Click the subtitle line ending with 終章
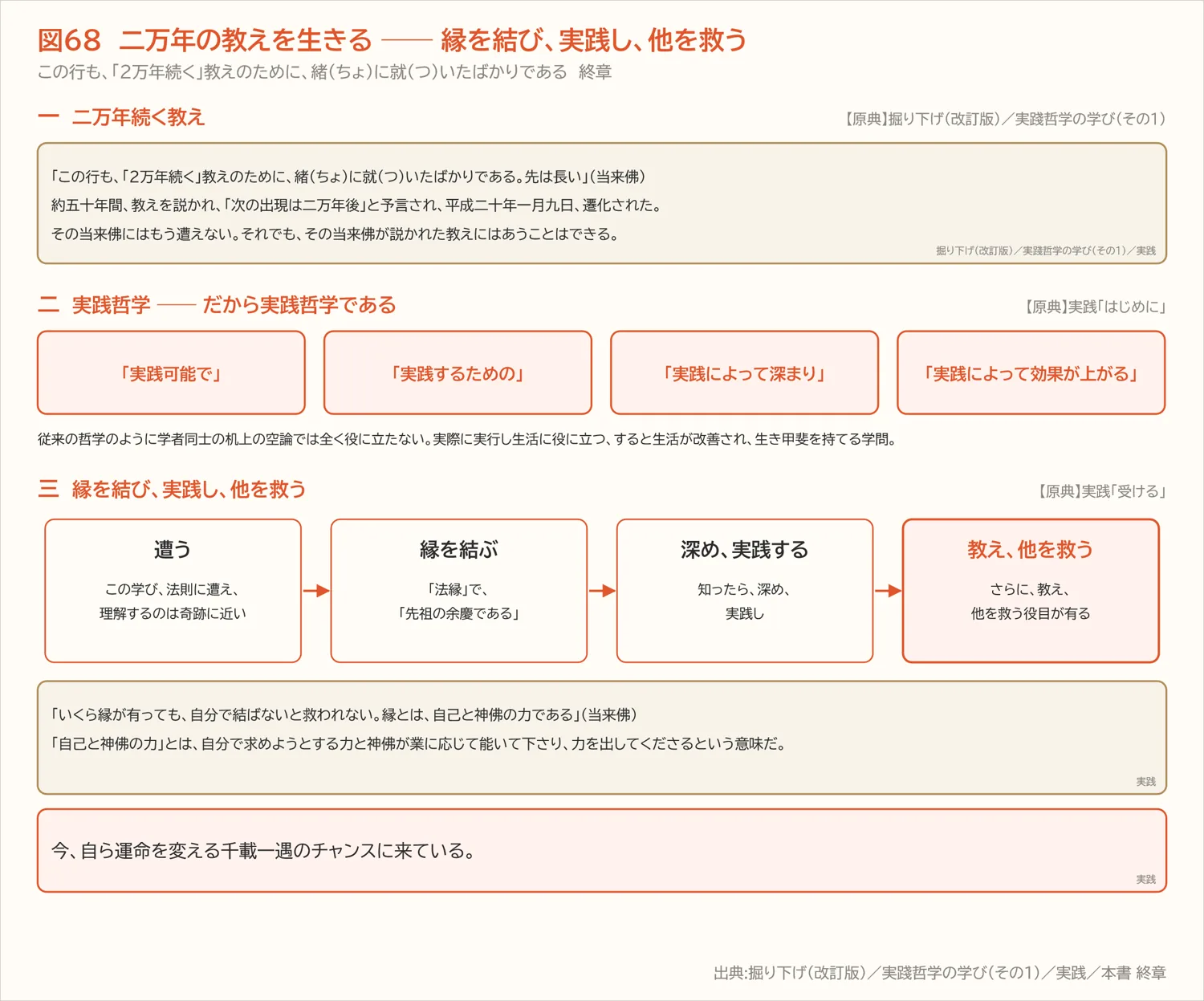This screenshot has width=1204, height=1001. 325,72
